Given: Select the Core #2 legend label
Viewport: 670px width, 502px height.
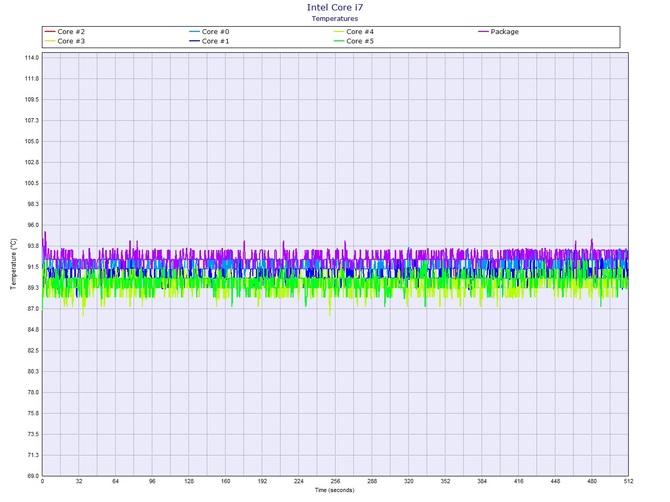Looking at the screenshot, I should [x=72, y=32].
